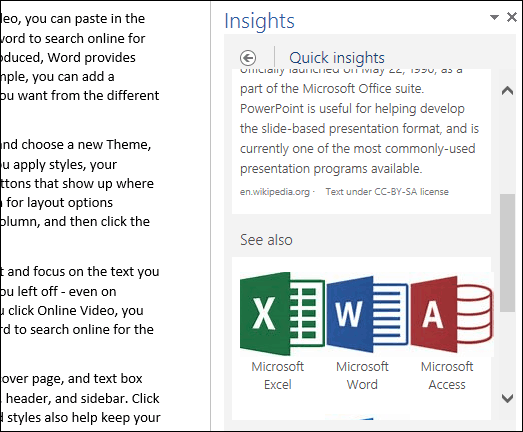Viewport: 523px width, 432px height.
Task: Open the Text under CC-BY-SA license link
Action: tap(387, 192)
